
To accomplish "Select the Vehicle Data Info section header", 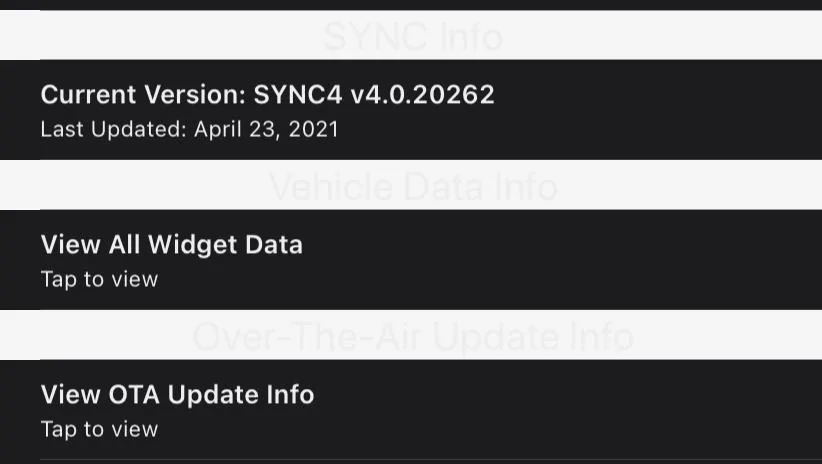I will tap(411, 187).
